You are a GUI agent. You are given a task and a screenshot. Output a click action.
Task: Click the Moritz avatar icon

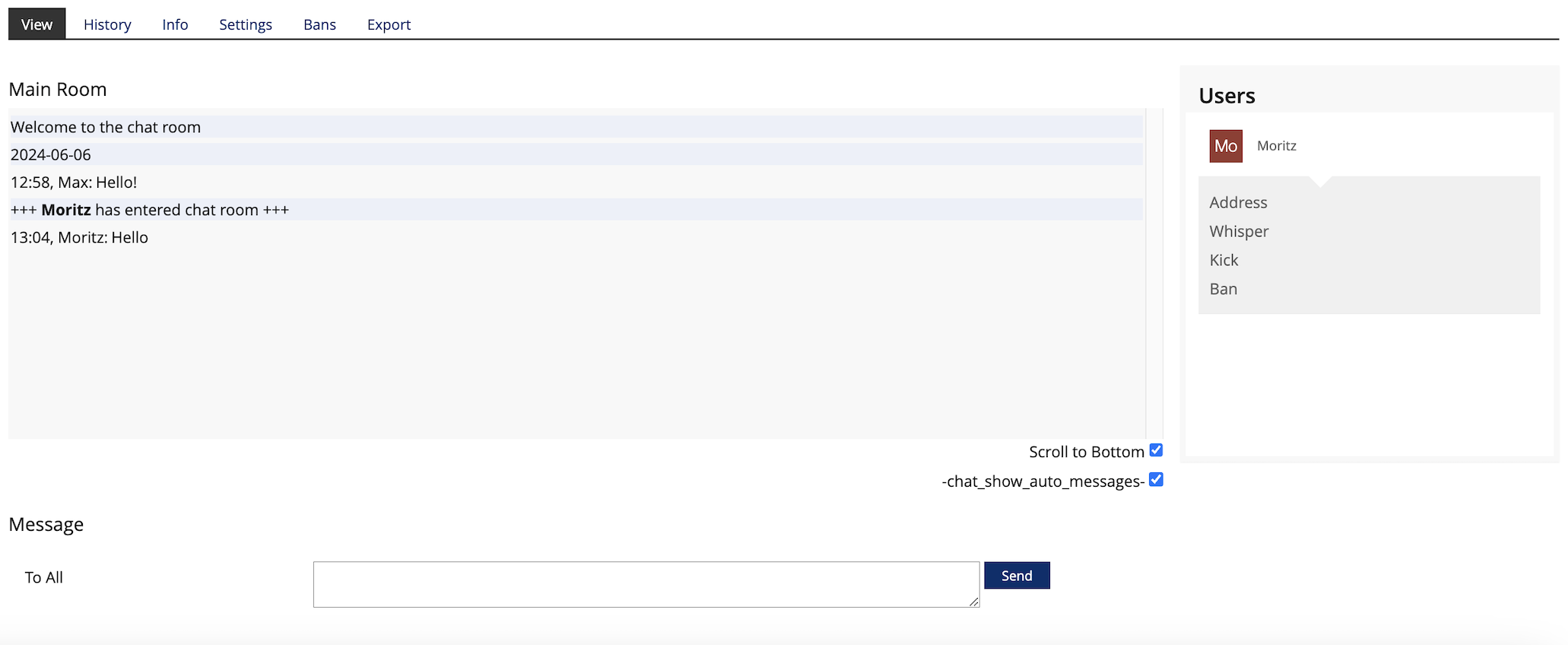1226,146
